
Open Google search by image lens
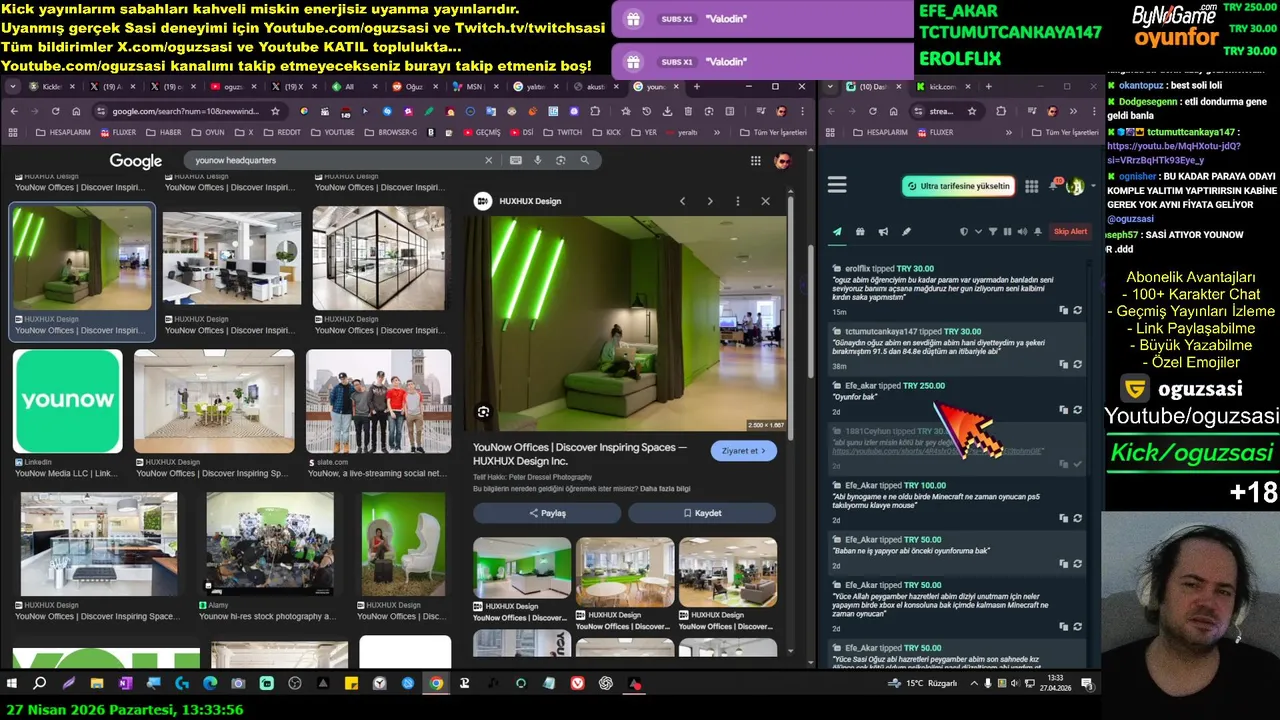tap(561, 160)
